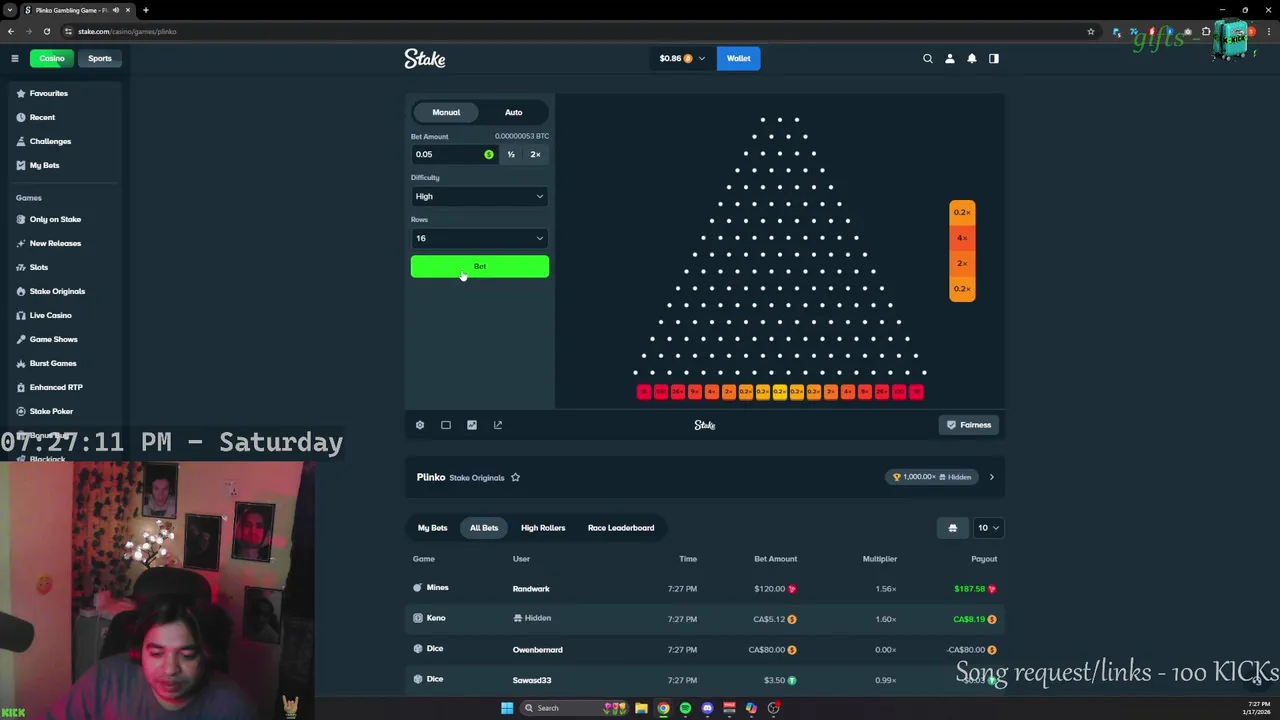This screenshot has height=720, width=1280.
Task: Open live stats chart icon
Action: [472, 425]
